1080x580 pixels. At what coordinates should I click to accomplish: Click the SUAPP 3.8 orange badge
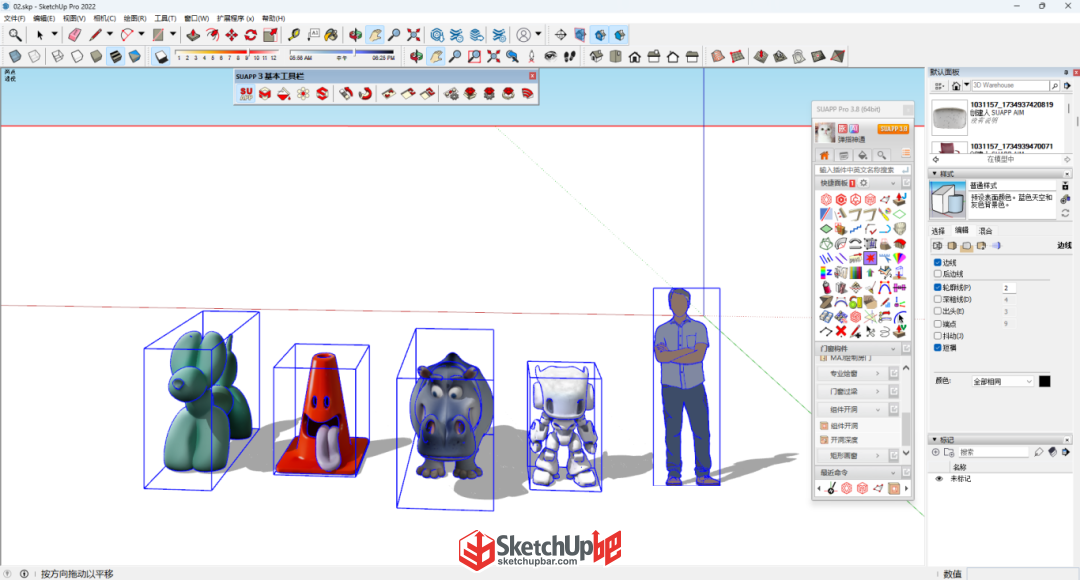click(893, 129)
